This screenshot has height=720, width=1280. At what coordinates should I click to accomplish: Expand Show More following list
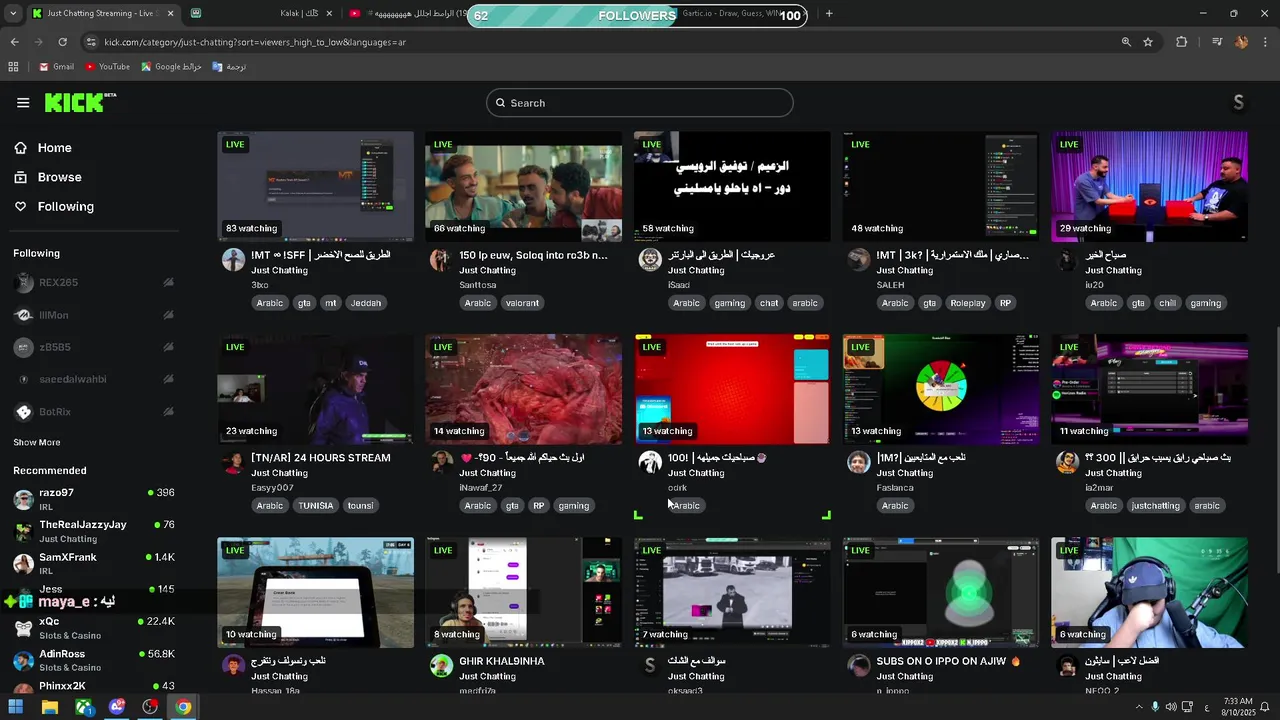(37, 442)
